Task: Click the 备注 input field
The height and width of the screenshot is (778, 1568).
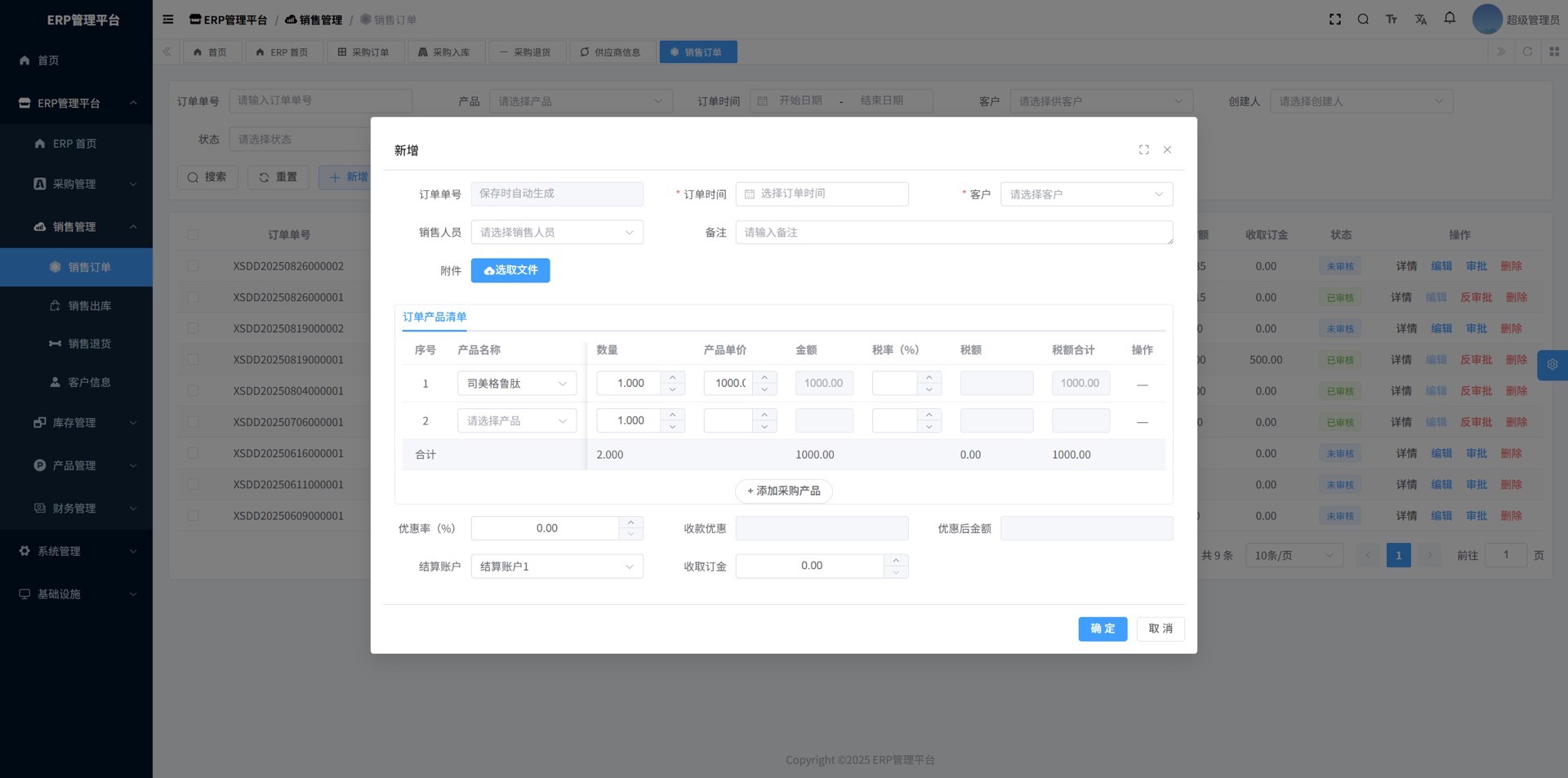Action: [953, 233]
